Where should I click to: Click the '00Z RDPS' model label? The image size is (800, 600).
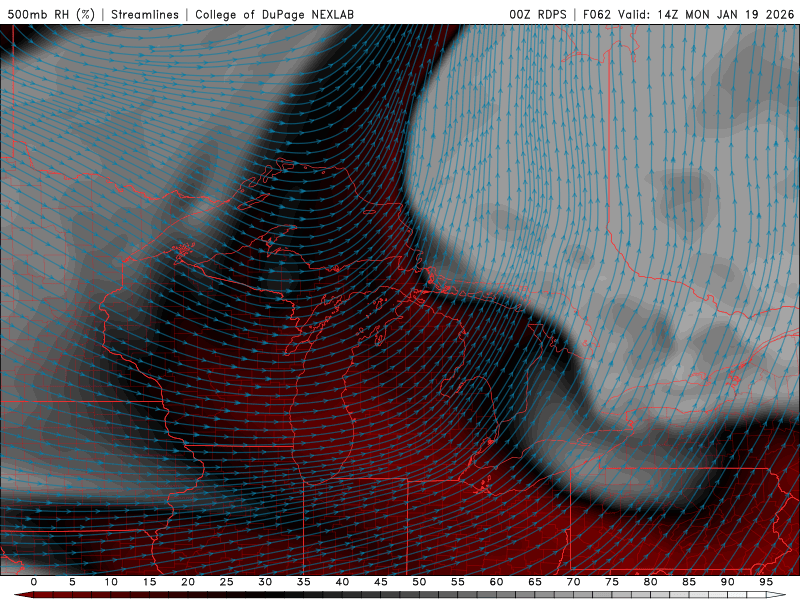[x=538, y=14]
